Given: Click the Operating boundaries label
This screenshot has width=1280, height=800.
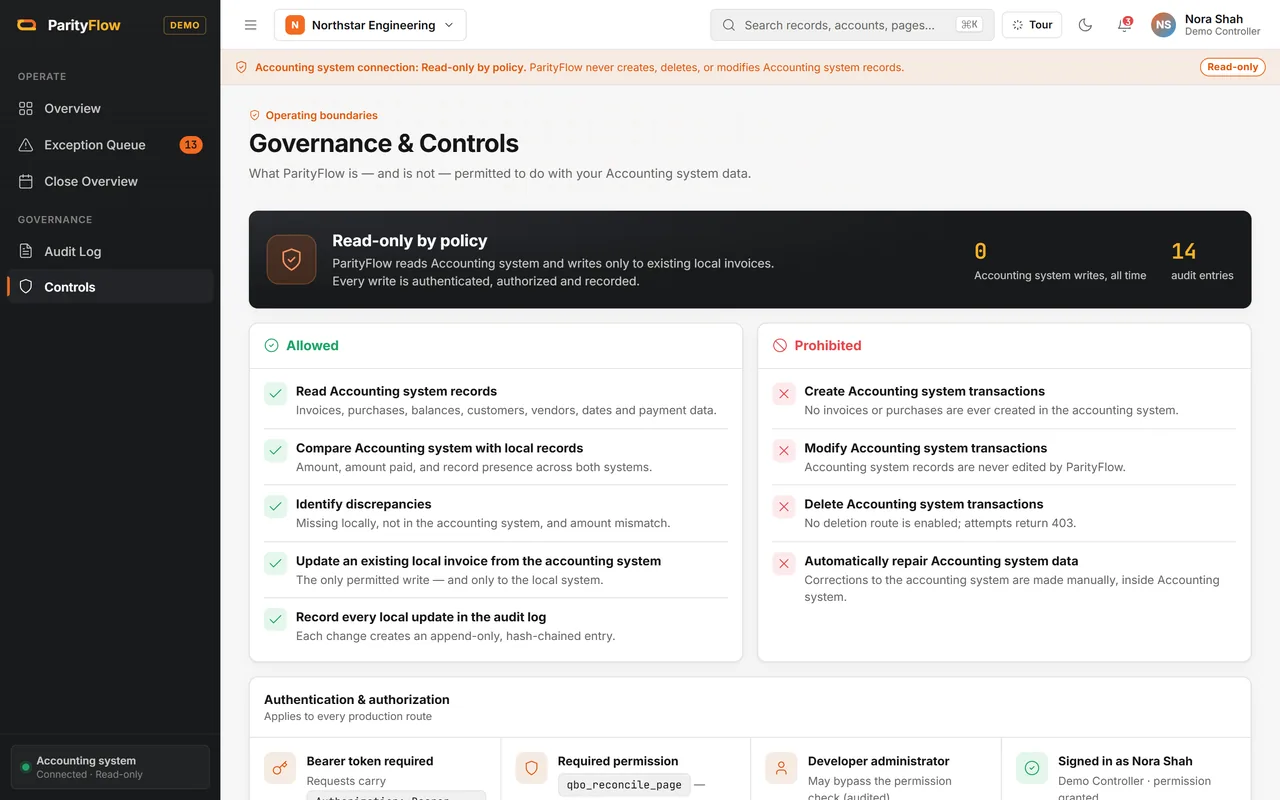Looking at the screenshot, I should tap(321, 115).
